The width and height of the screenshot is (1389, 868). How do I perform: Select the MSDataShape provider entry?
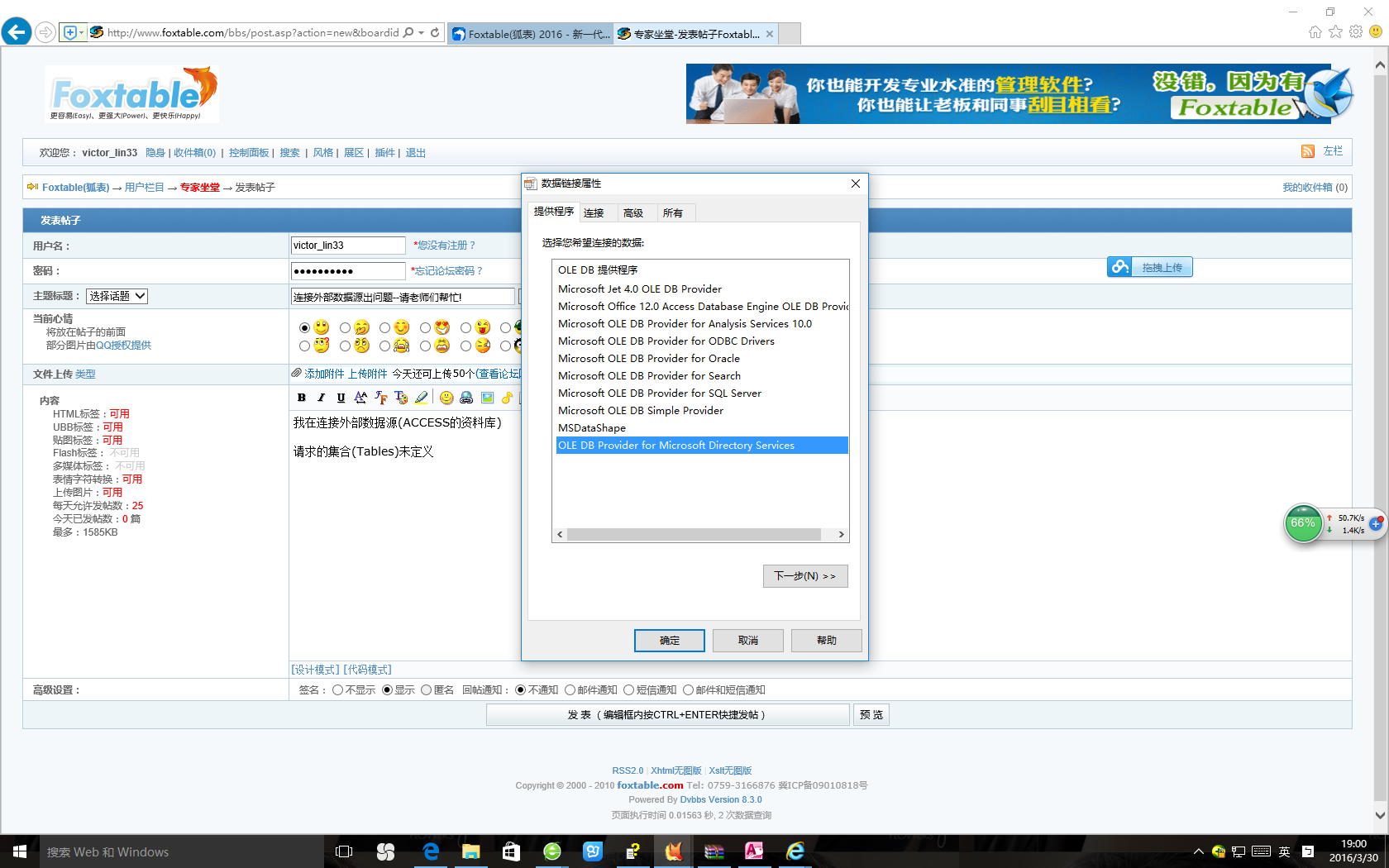click(592, 428)
